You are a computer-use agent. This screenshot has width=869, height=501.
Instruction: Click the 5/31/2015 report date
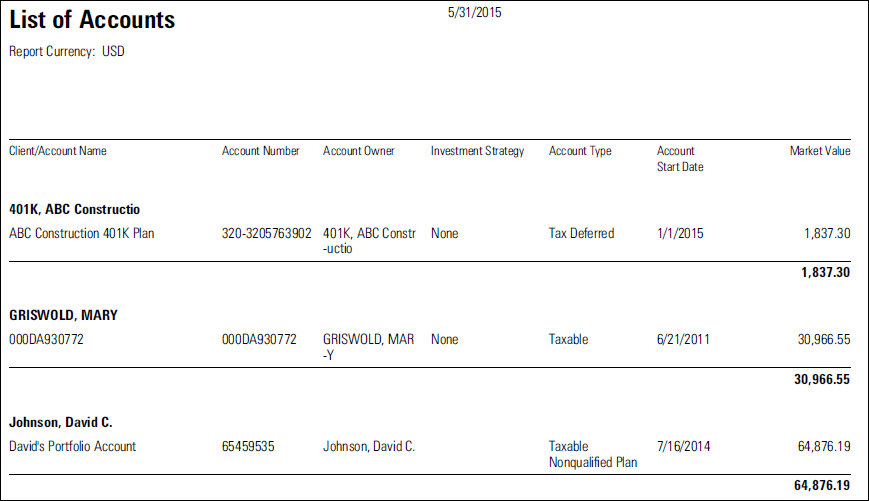click(474, 14)
